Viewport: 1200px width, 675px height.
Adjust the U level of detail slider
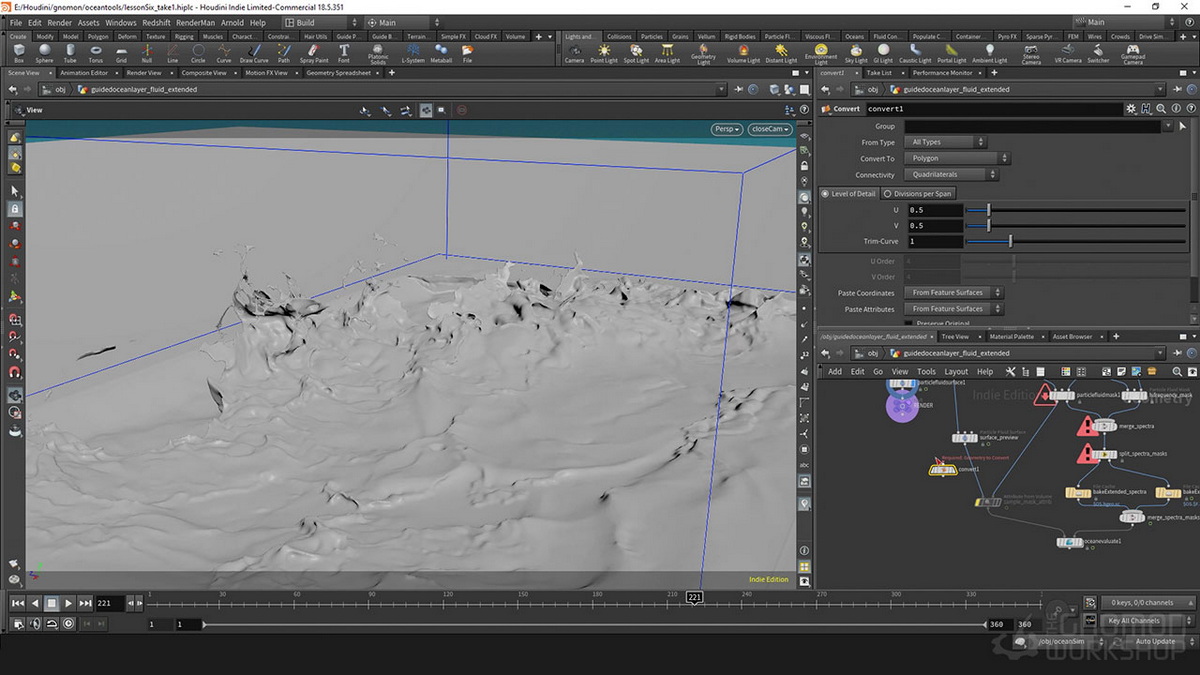1076,210
